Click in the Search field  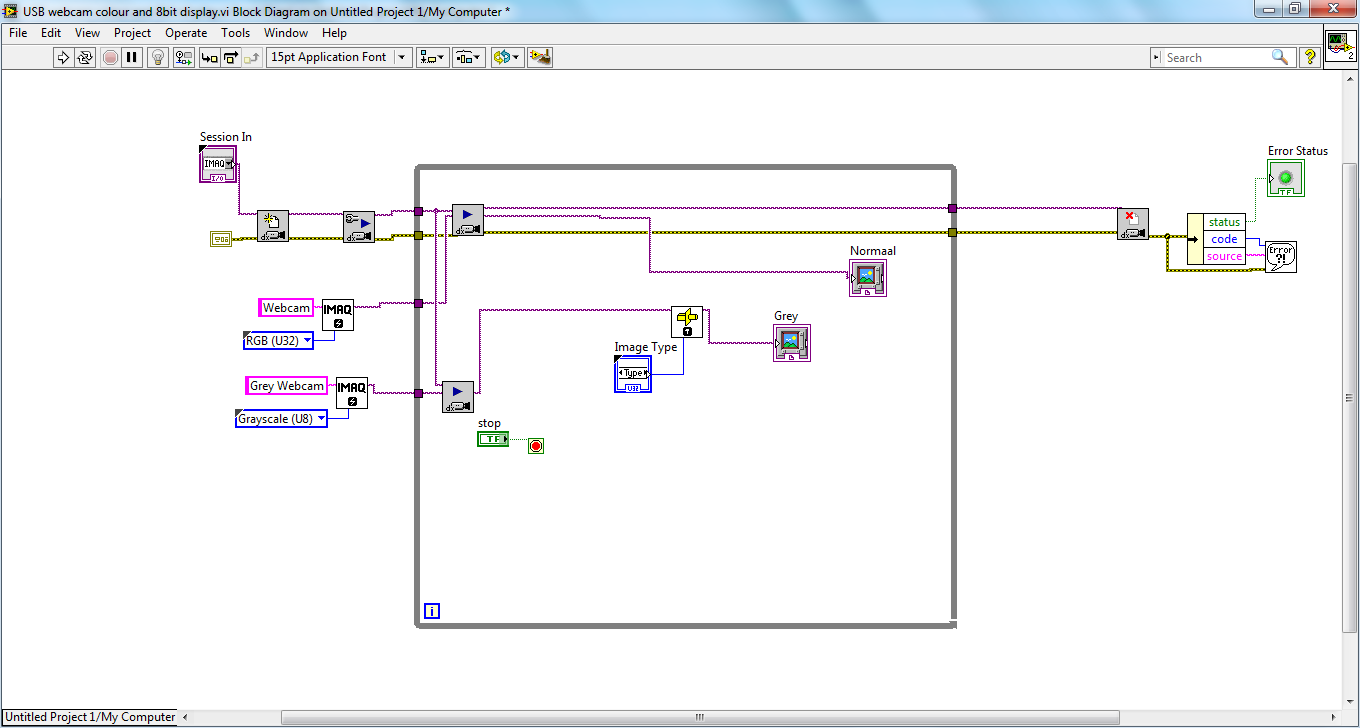click(x=1215, y=58)
